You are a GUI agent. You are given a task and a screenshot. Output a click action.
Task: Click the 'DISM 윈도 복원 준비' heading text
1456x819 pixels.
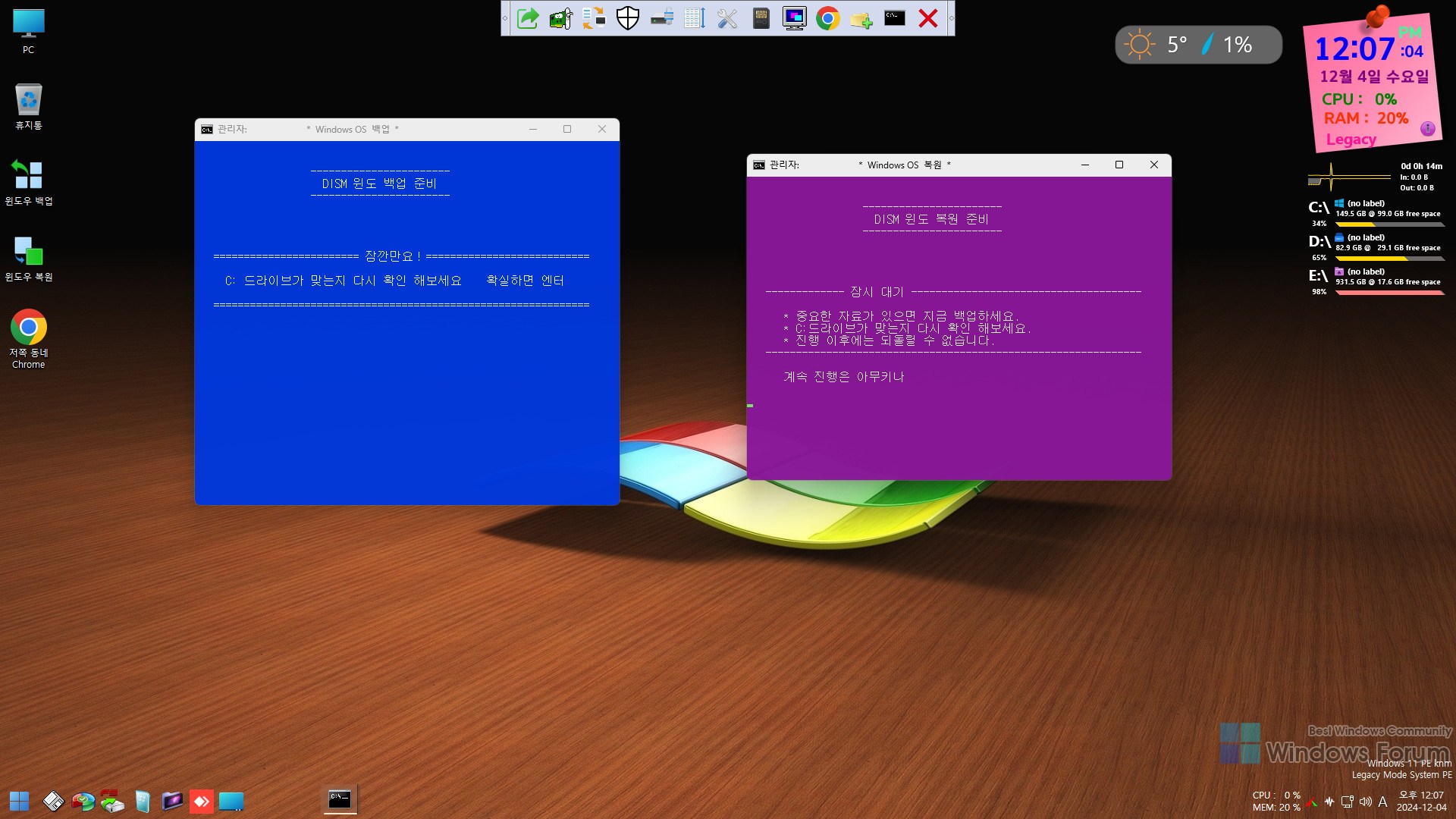click(x=931, y=219)
